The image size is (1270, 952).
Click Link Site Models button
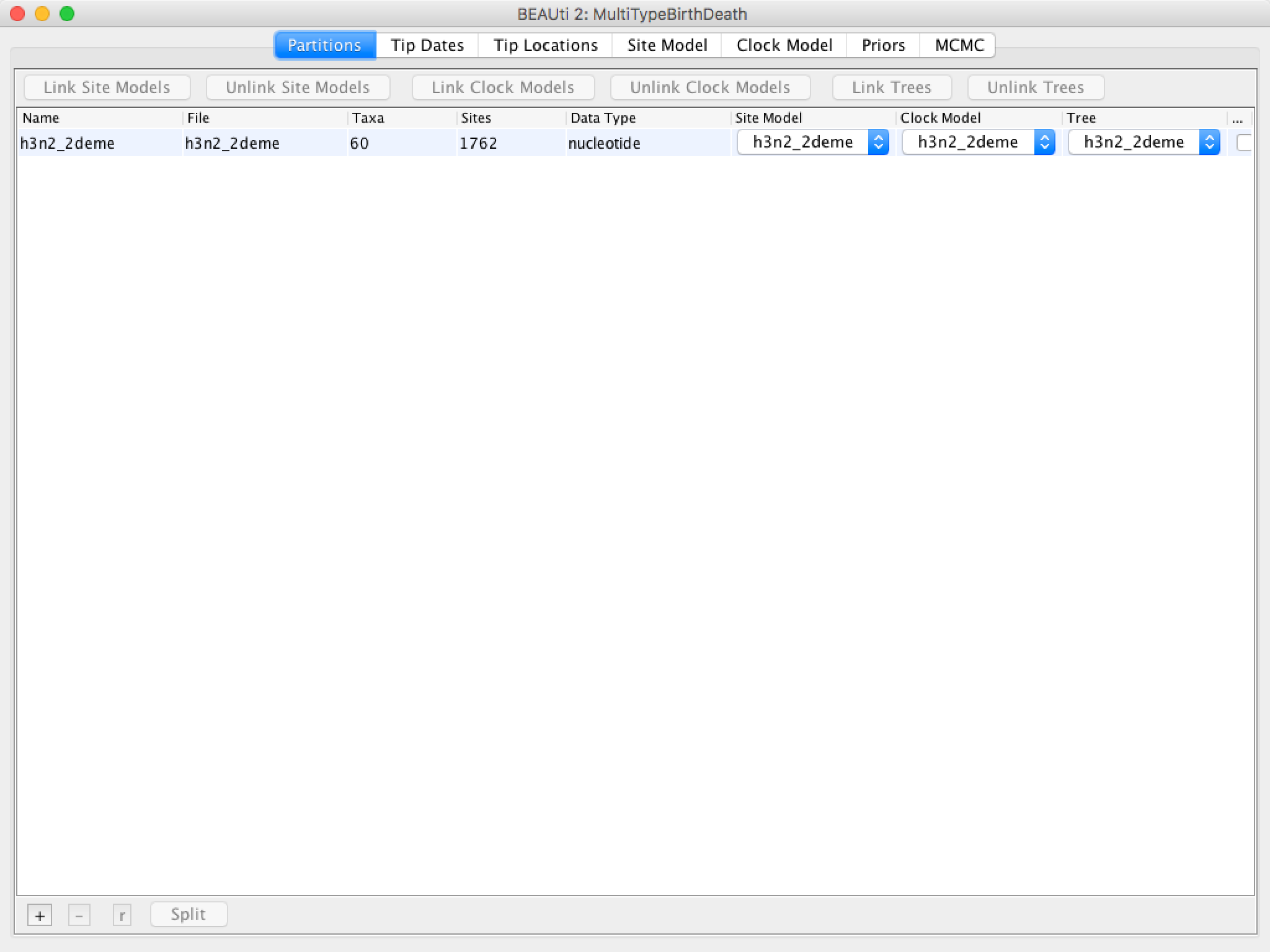pyautogui.click(x=107, y=87)
